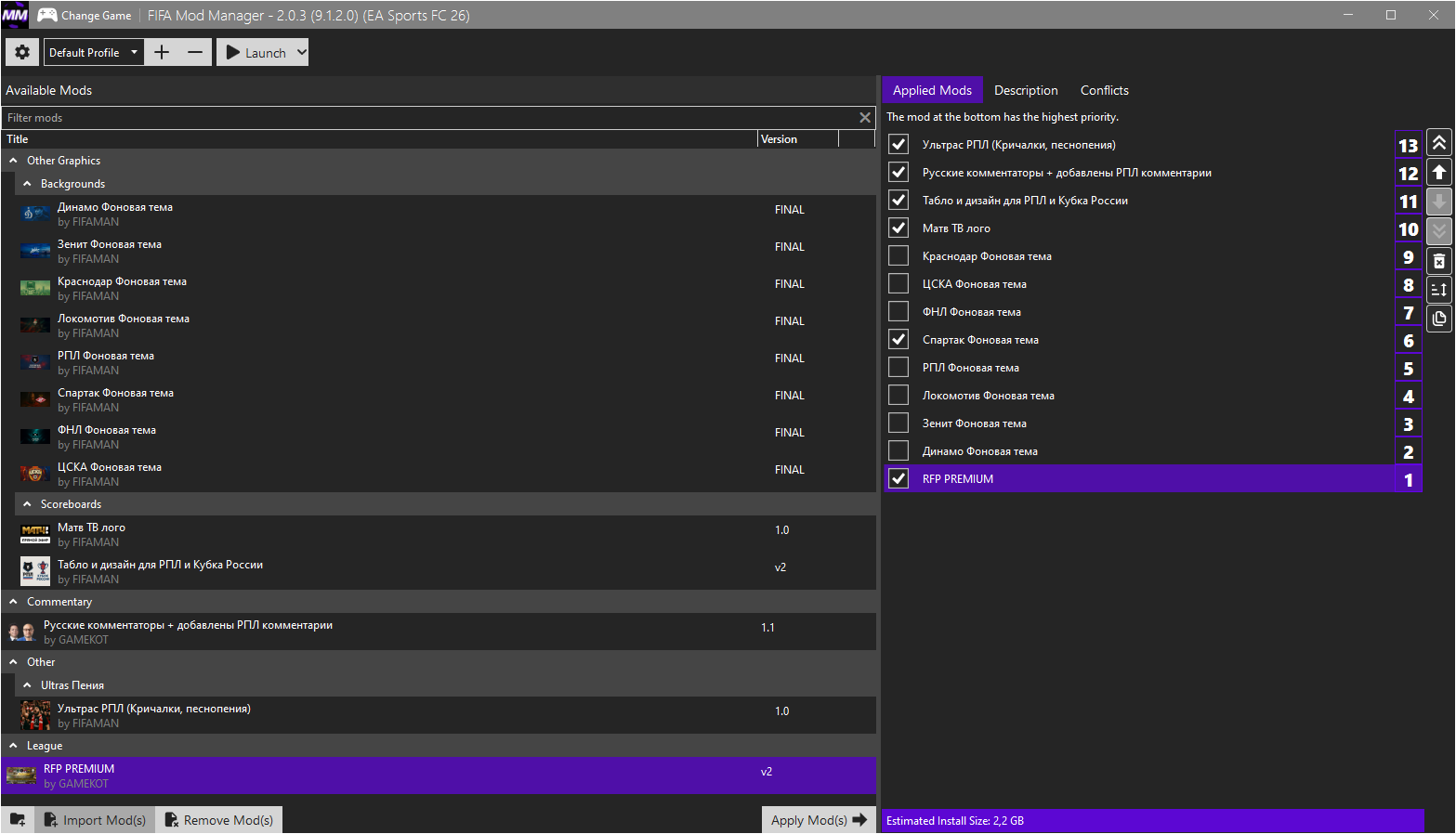Click the Apply Mod(s) button
This screenshot has height=834, width=1456.
coord(818,820)
